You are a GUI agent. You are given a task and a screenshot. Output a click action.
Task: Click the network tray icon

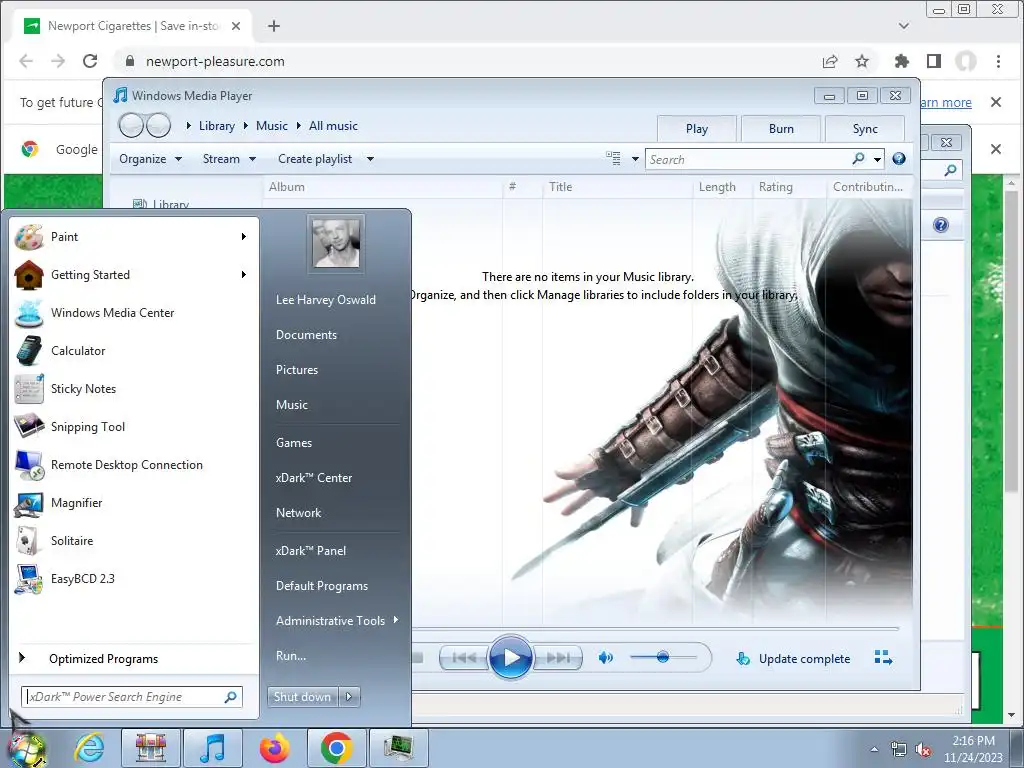point(899,749)
